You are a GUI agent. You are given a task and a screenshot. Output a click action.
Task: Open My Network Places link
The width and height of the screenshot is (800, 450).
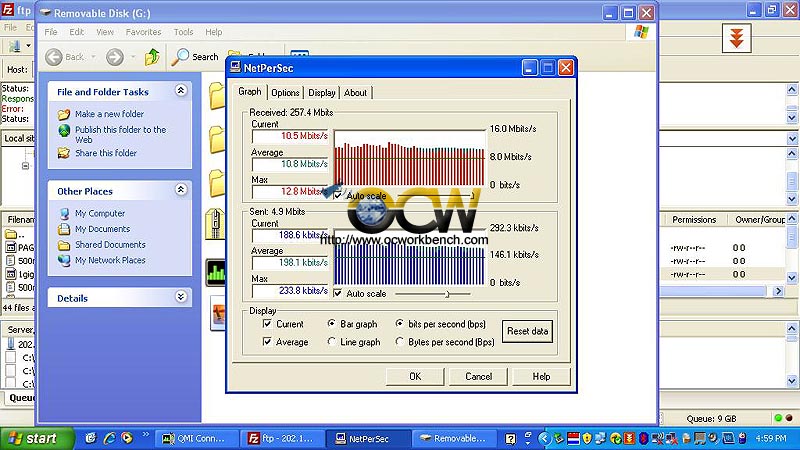tap(110, 260)
